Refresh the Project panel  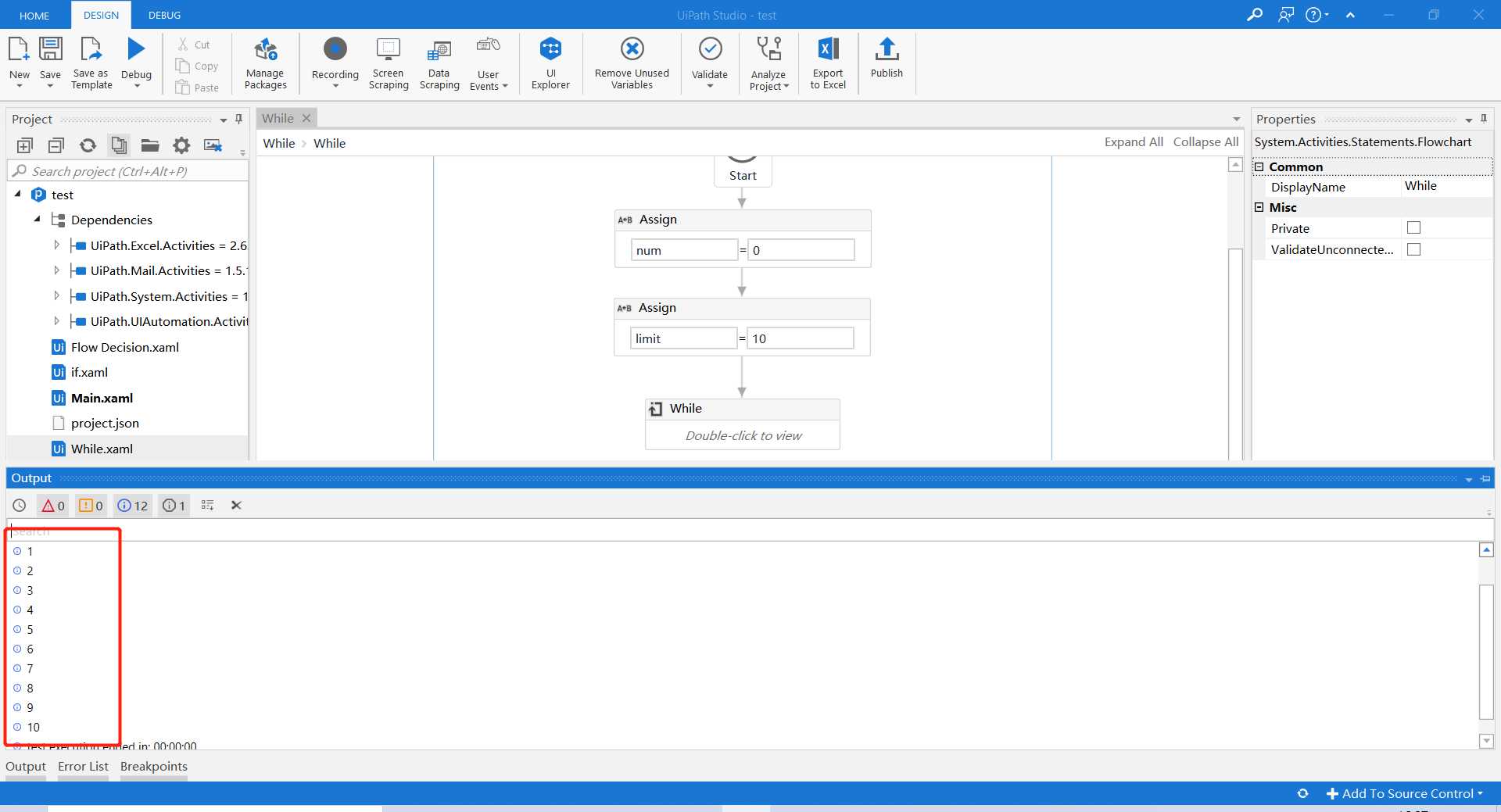coord(88,145)
